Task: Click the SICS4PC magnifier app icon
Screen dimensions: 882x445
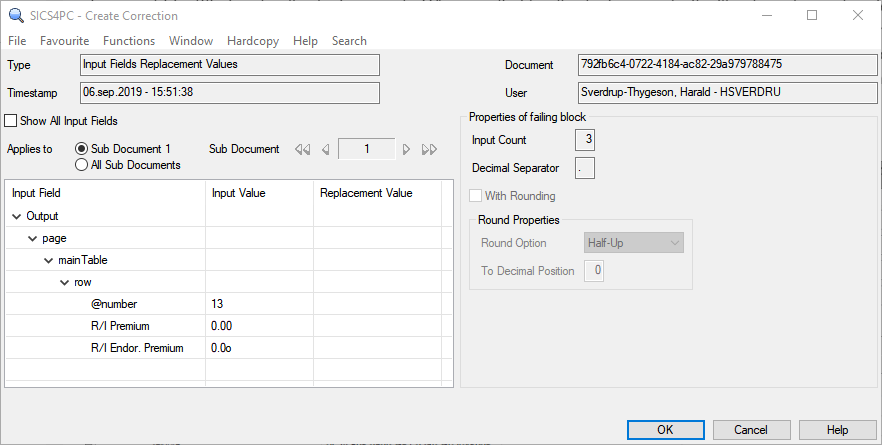Action: 14,15
